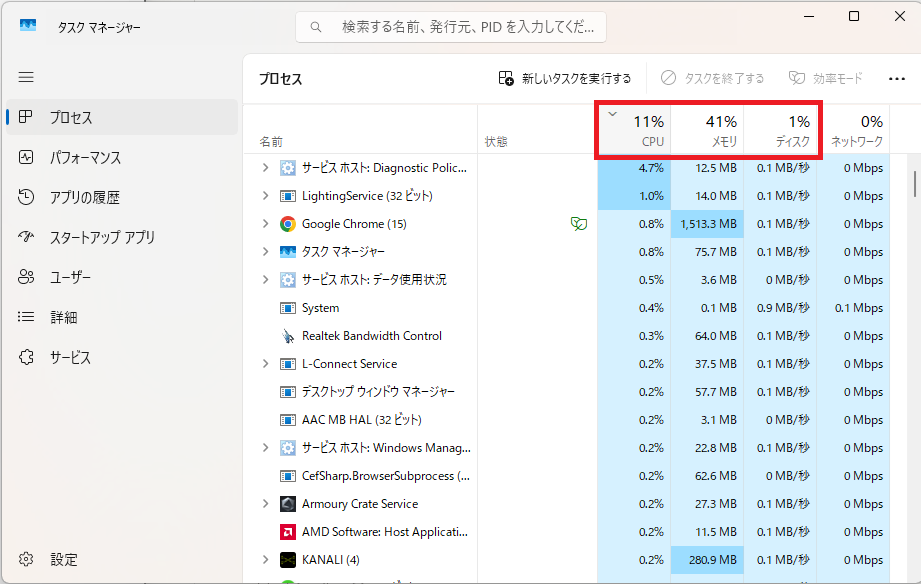Sort by the CPU column header
Viewport: 921px width, 584px height.
click(634, 130)
